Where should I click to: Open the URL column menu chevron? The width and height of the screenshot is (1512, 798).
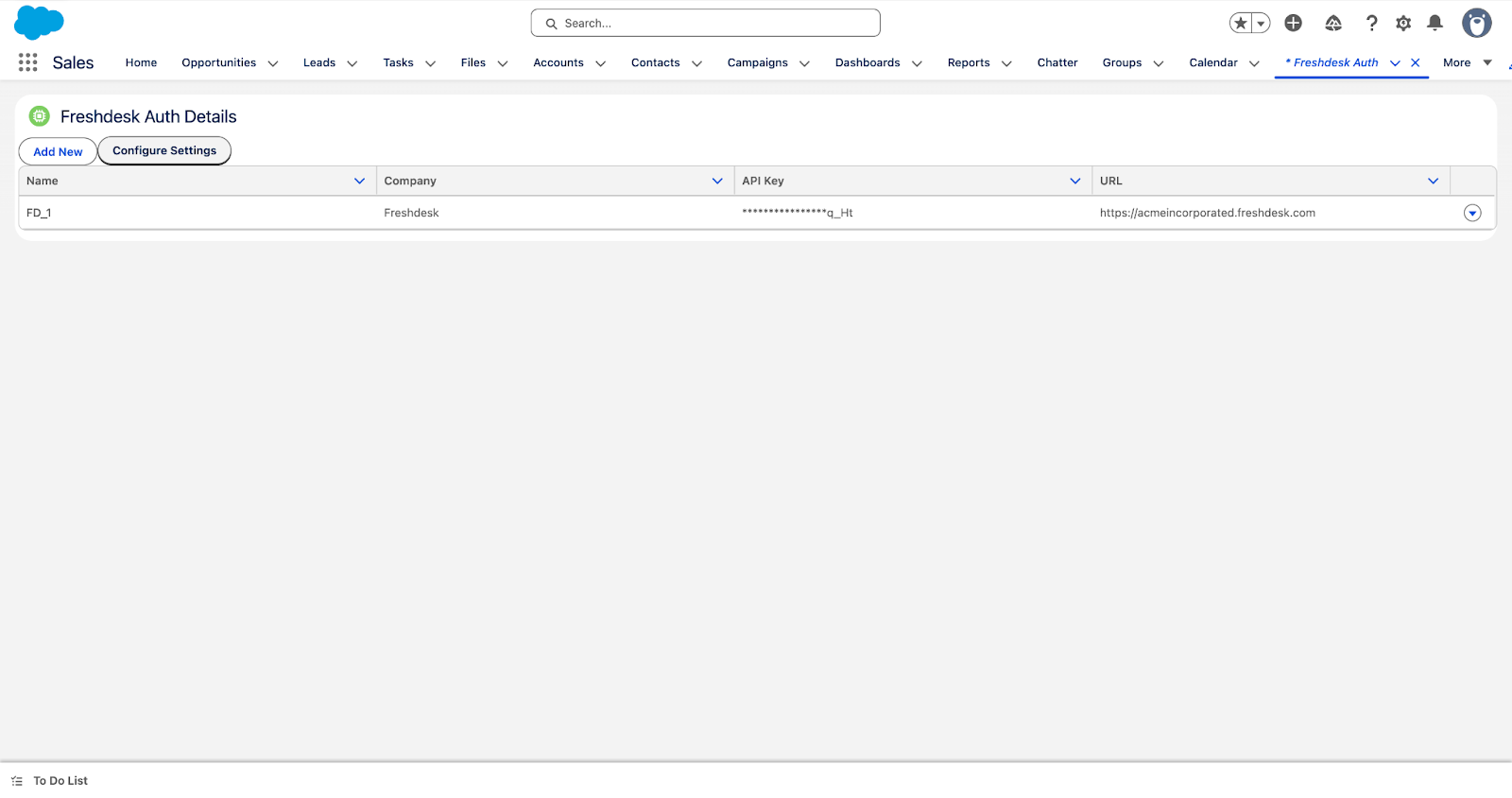click(1434, 181)
